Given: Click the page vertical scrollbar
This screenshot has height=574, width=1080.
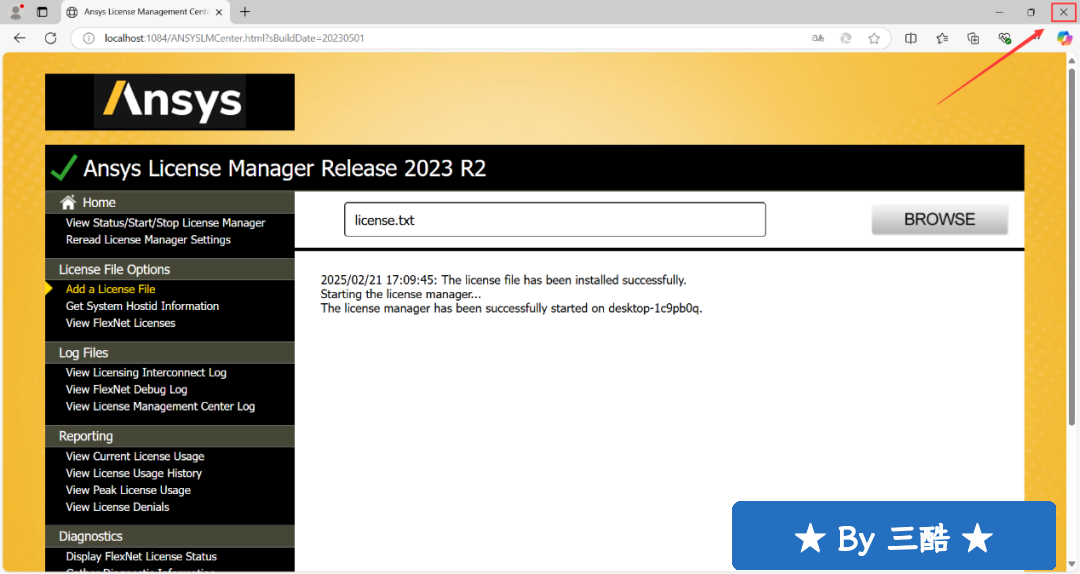Looking at the screenshot, I should (x=1072, y=245).
